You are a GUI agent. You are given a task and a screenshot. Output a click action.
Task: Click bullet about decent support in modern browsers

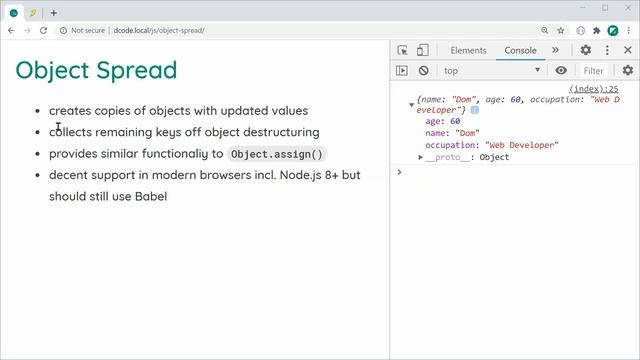click(204, 186)
